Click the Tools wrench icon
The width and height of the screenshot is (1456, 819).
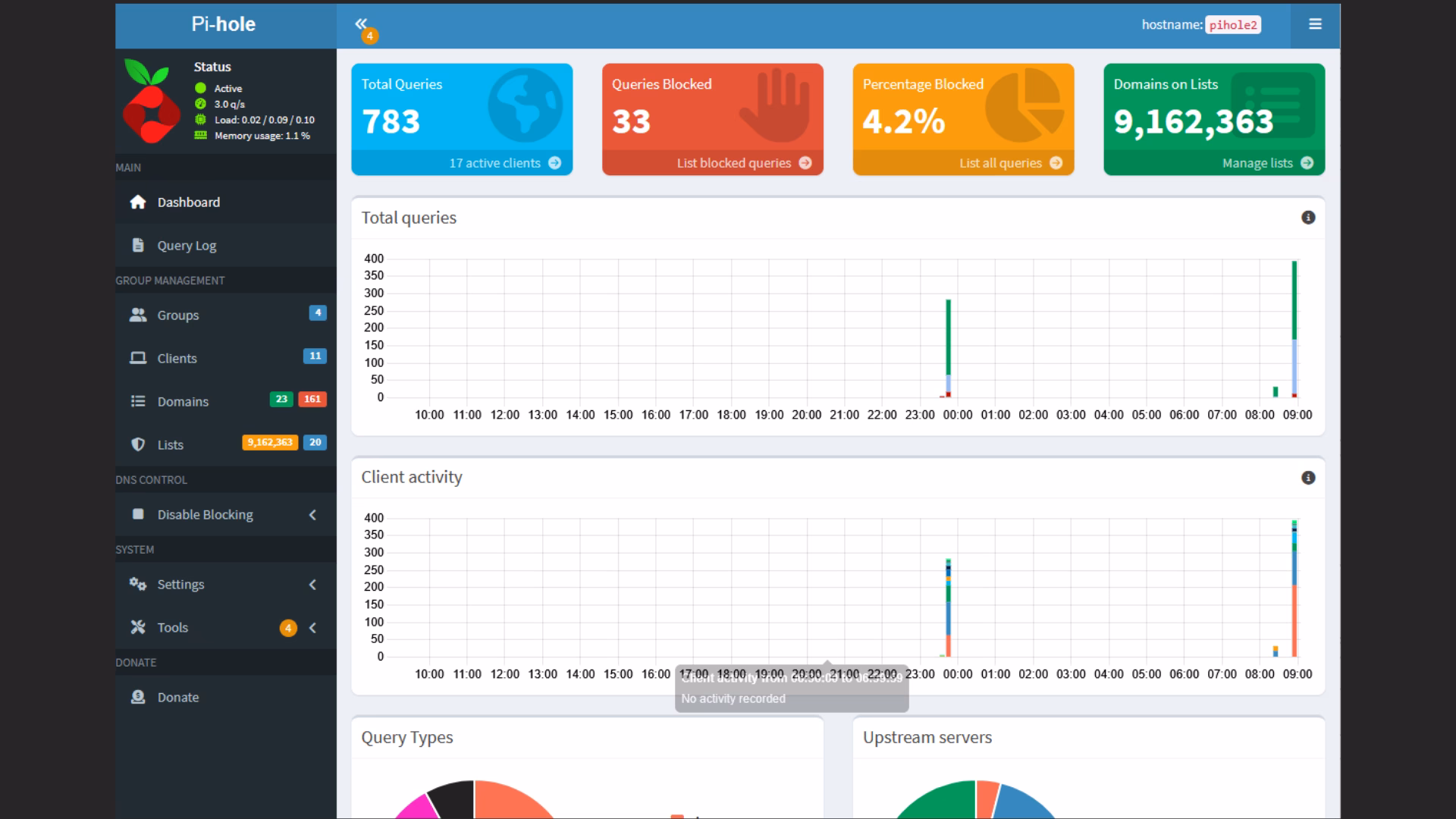click(137, 627)
